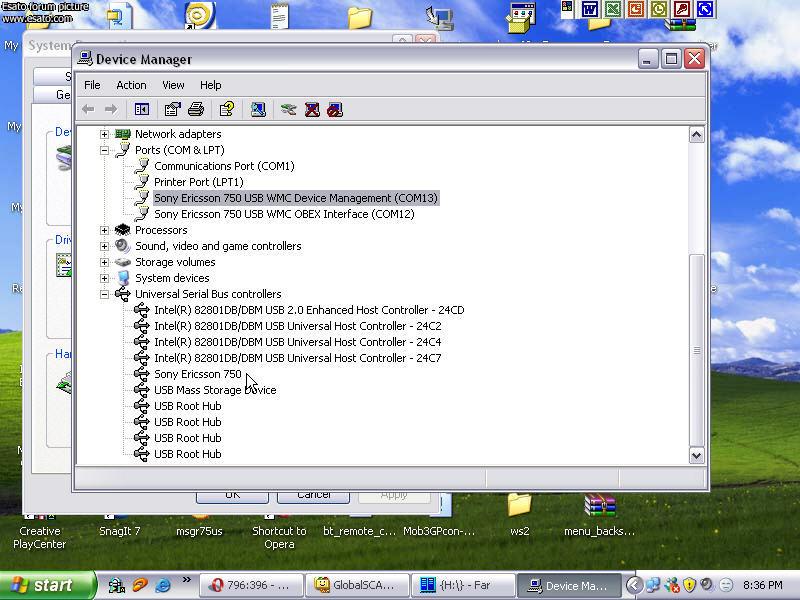
Task: Select USB Universal Host Controller - 24C4
Action: tap(297, 342)
